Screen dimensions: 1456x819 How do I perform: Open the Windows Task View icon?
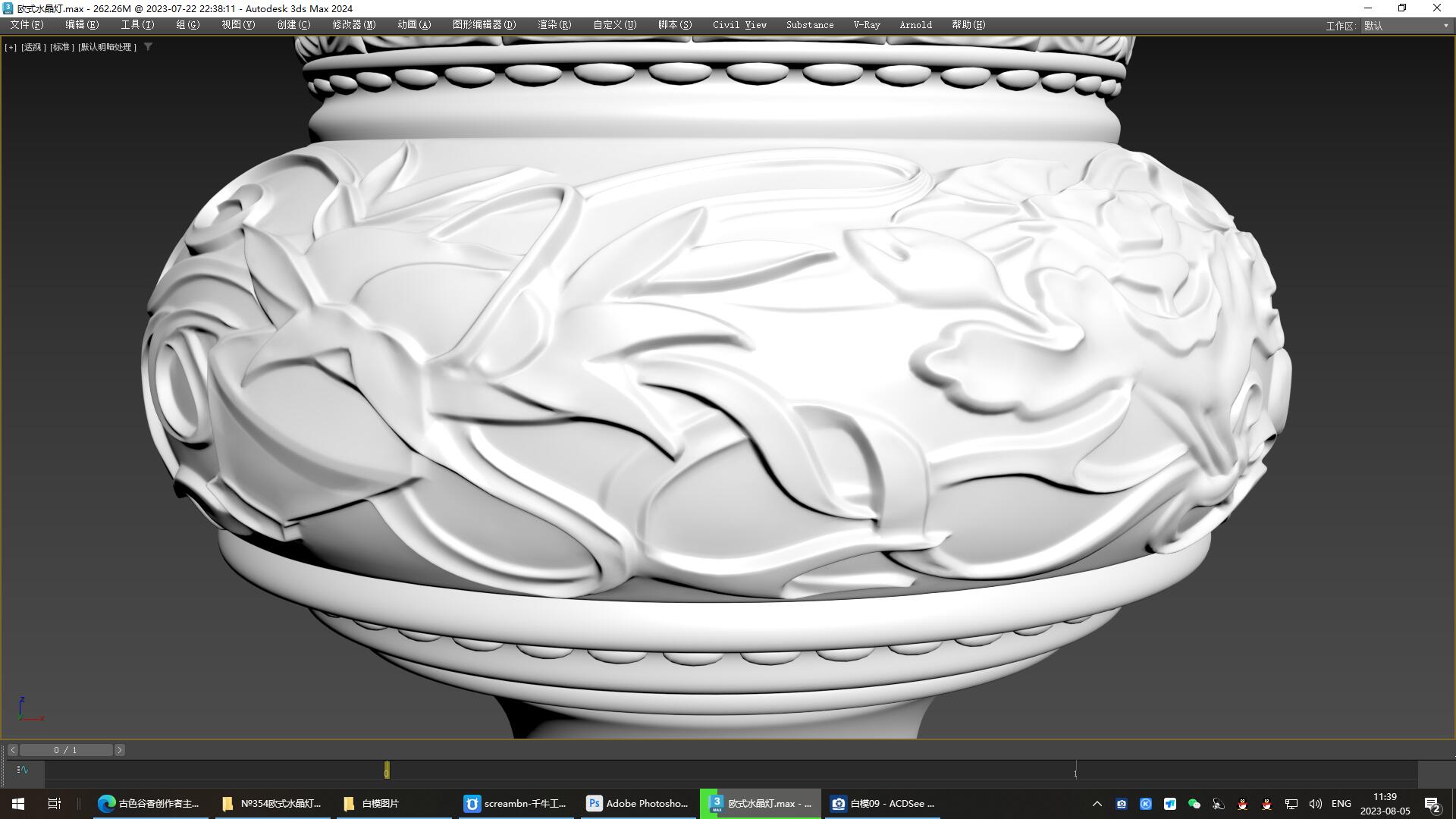tap(54, 804)
